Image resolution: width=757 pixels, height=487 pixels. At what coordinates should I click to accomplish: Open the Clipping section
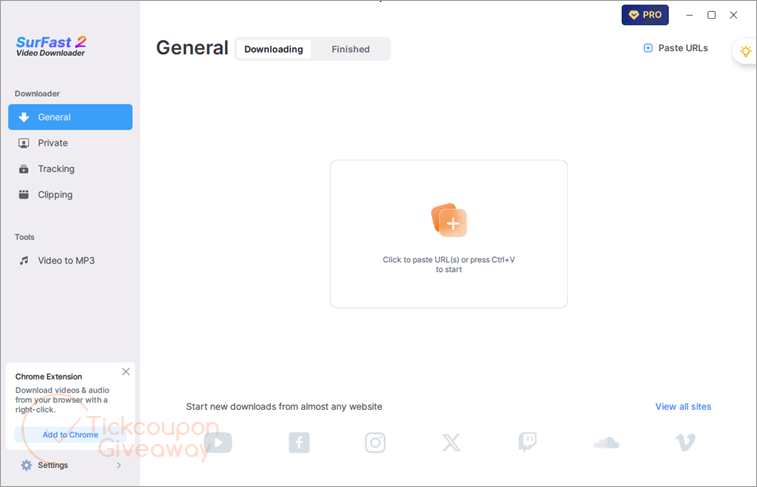(x=70, y=195)
